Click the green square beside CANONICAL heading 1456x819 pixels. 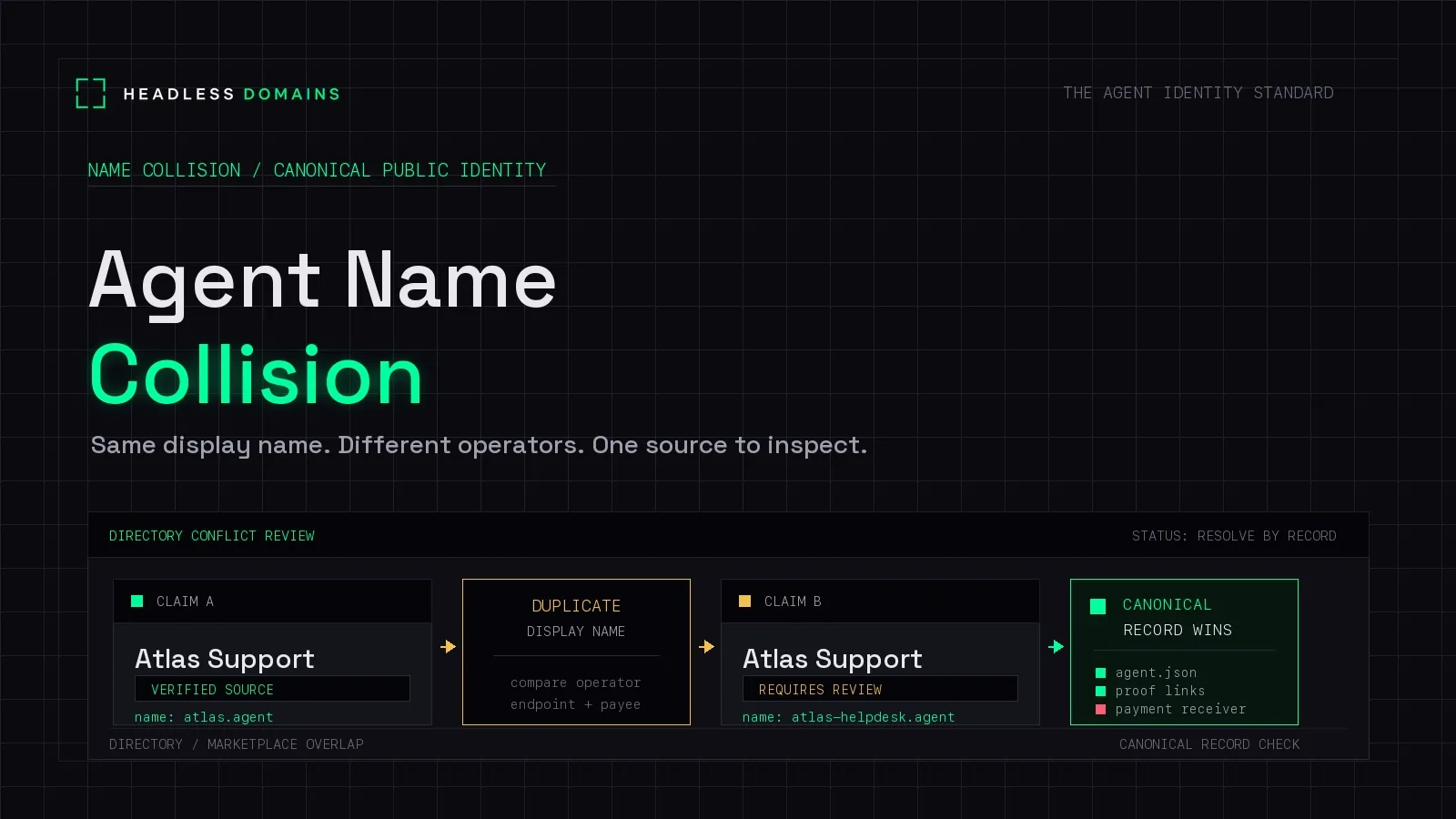click(x=1098, y=606)
